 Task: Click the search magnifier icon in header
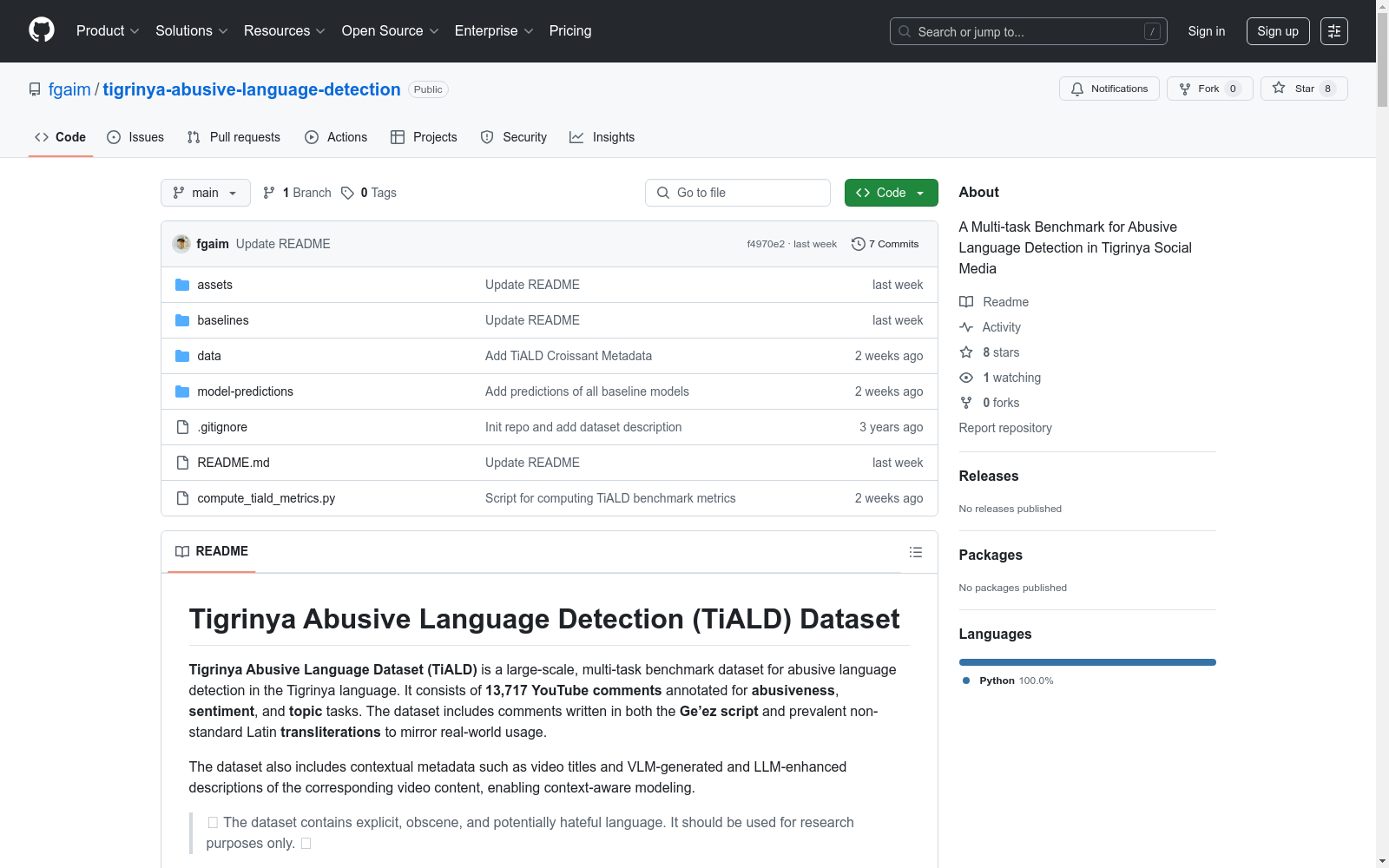point(905,31)
